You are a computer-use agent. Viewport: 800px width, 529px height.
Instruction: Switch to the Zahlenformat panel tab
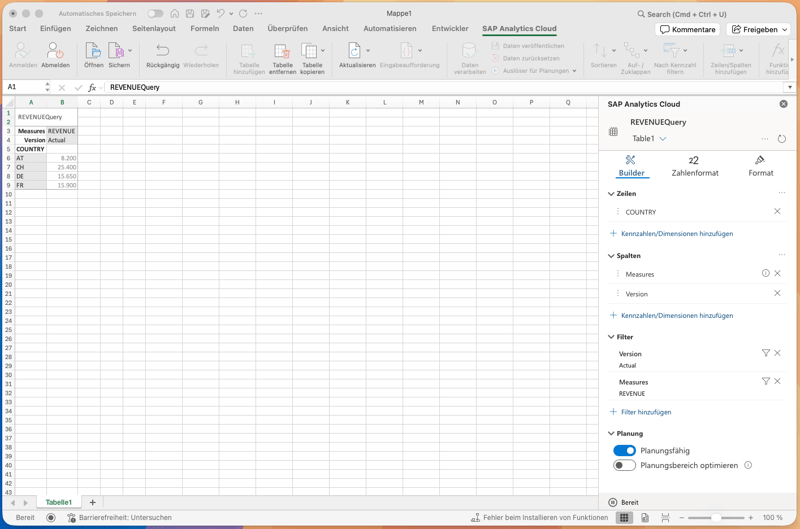coord(694,166)
